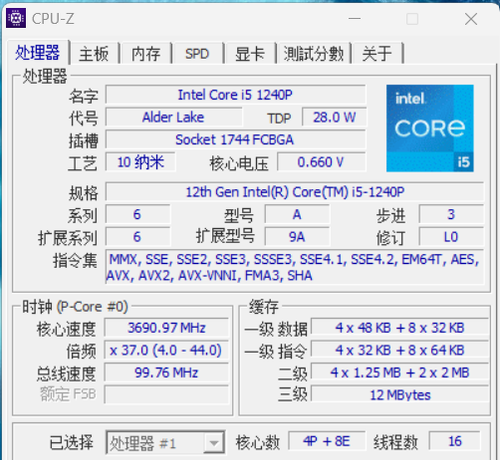500x460 pixels.
Task: Click the instruction set list field
Action: [295, 267]
